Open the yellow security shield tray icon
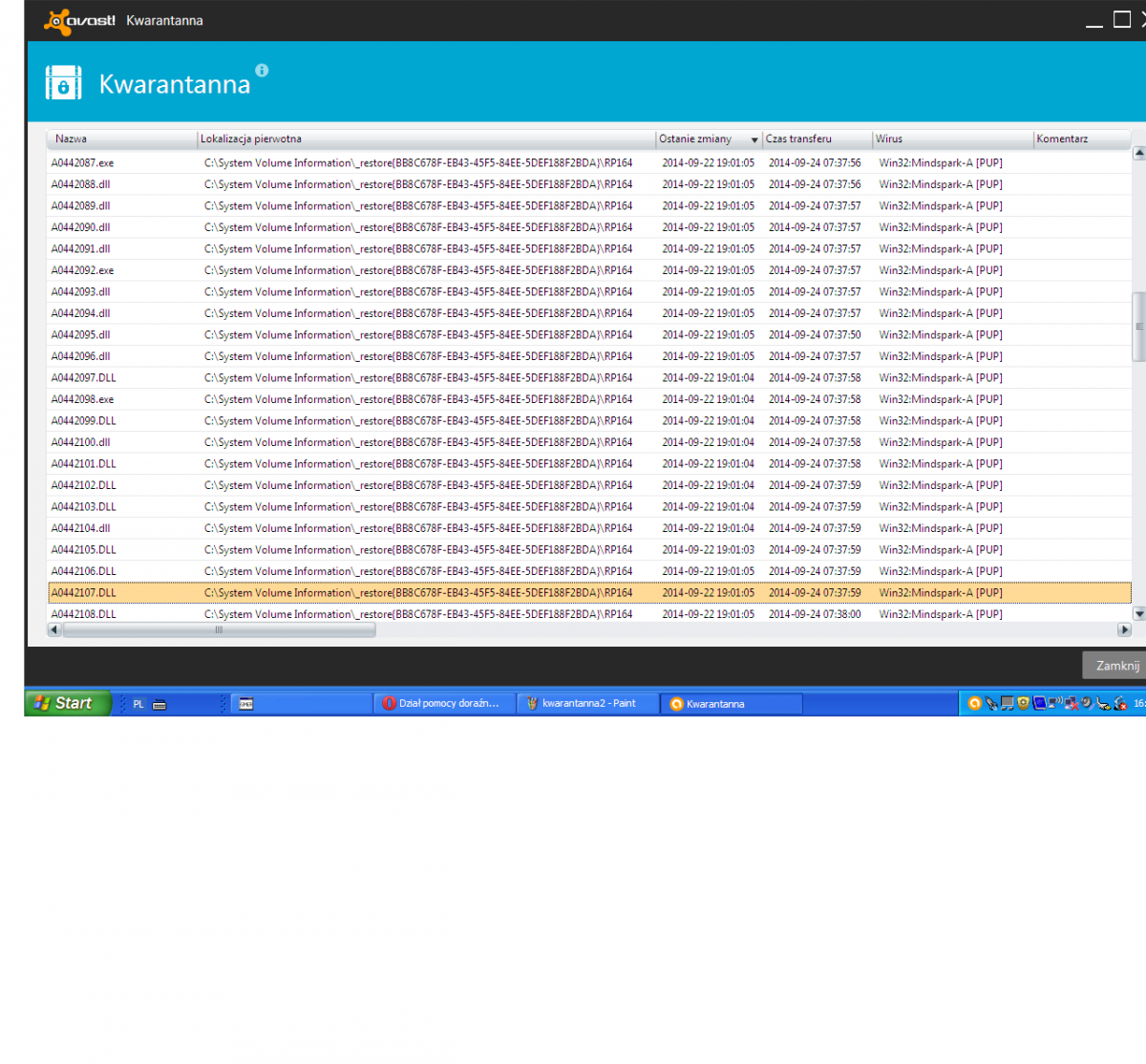 [x=1023, y=703]
